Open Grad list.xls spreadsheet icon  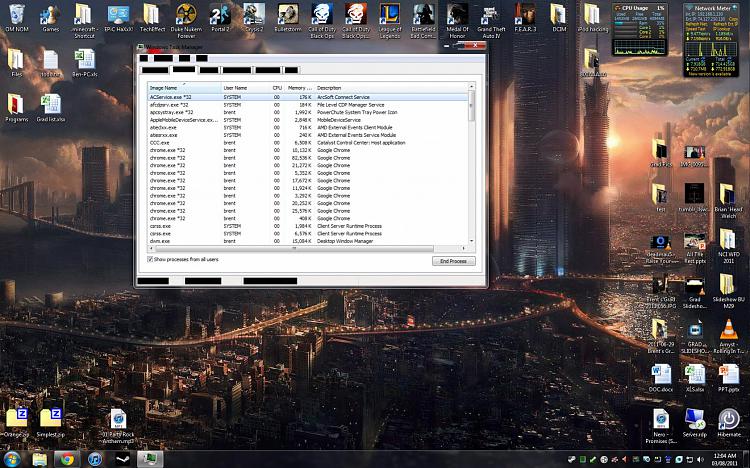pos(51,108)
